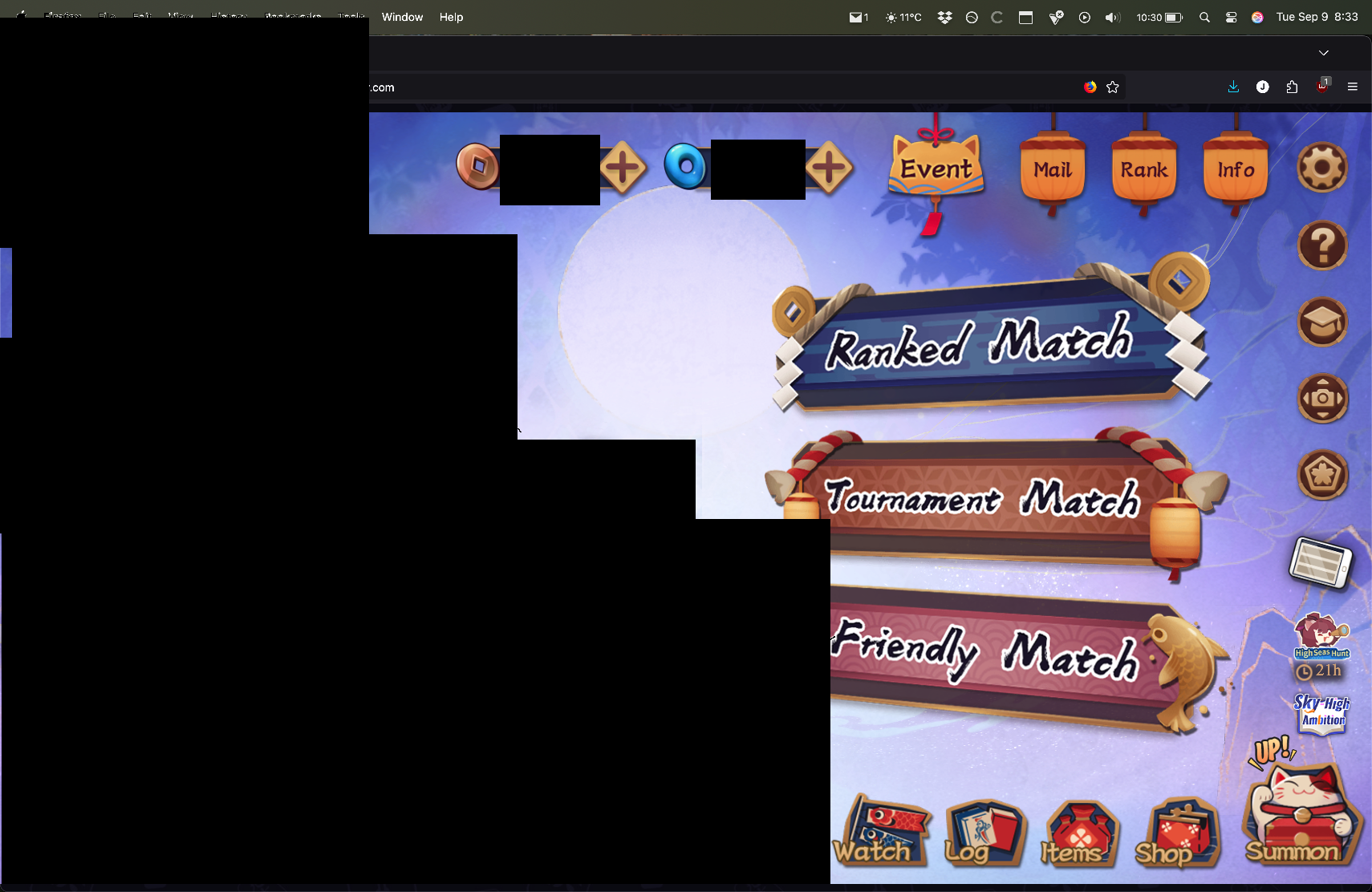1372x892 pixels.
Task: Open the High Seas Hunt event
Action: point(1321,646)
